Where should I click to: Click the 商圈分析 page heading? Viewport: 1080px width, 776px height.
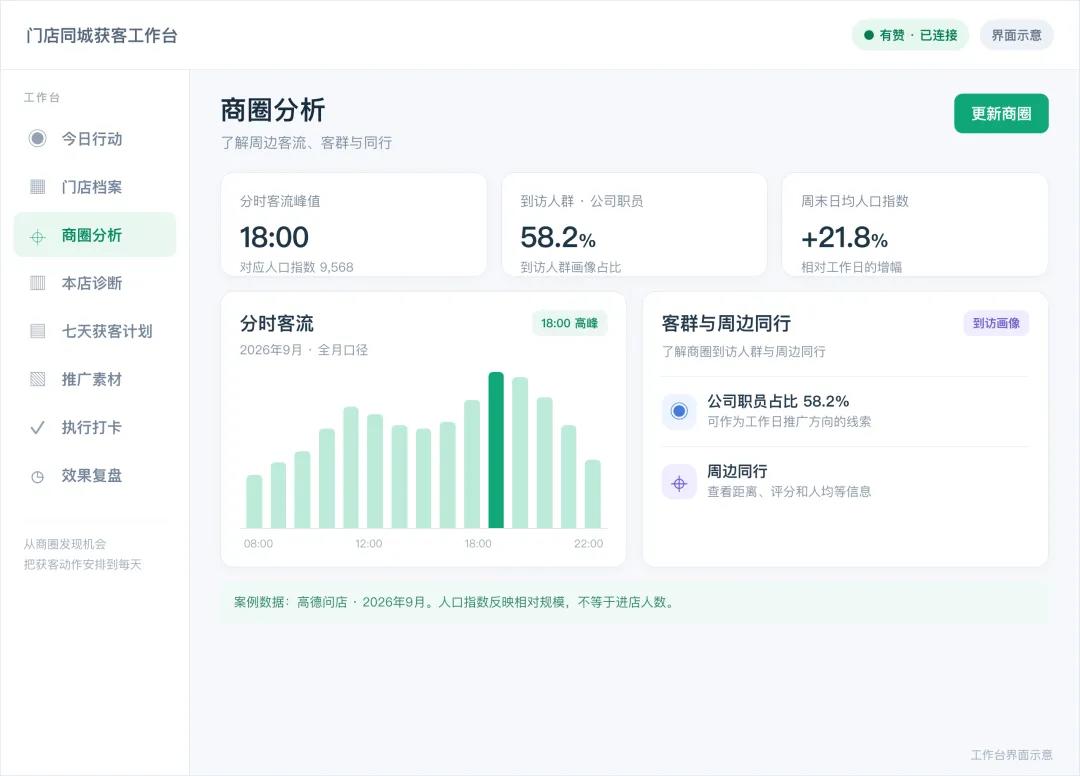click(x=273, y=110)
